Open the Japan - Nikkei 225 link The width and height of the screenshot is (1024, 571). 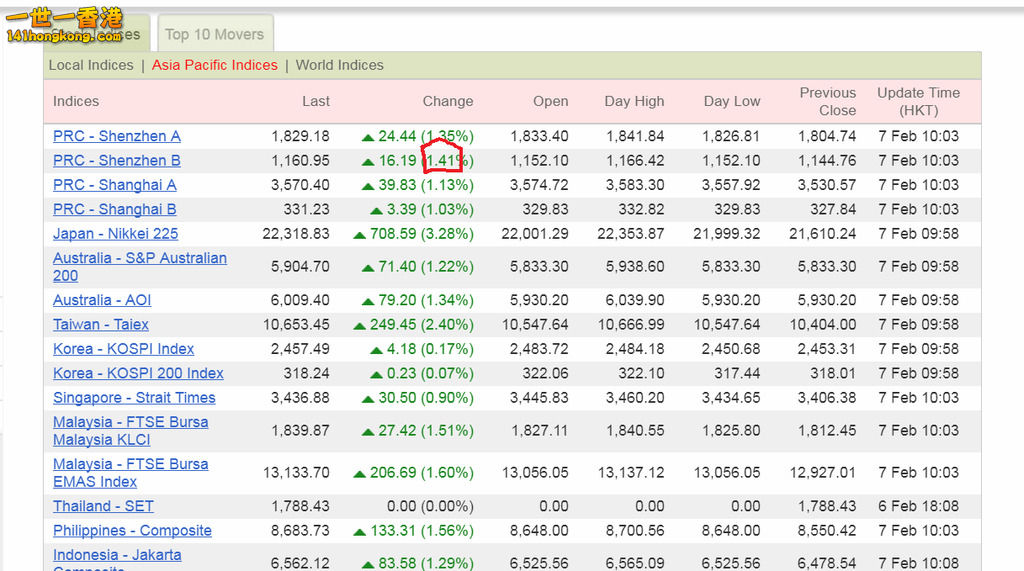[x=116, y=233]
